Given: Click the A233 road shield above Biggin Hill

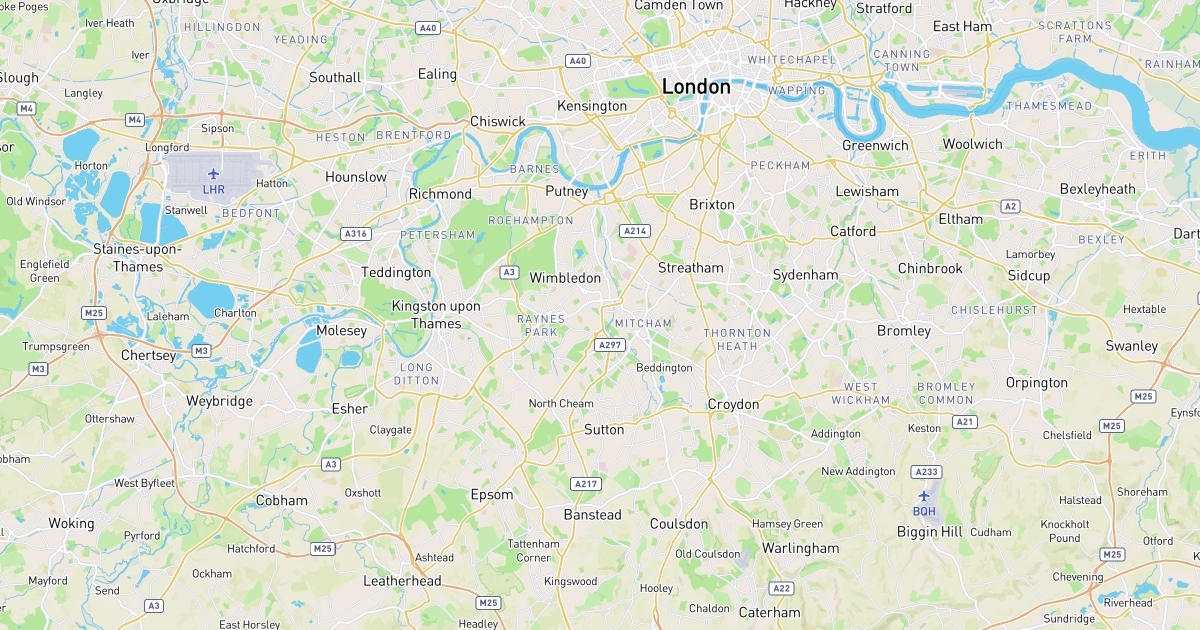Looking at the screenshot, I should [x=926, y=471].
